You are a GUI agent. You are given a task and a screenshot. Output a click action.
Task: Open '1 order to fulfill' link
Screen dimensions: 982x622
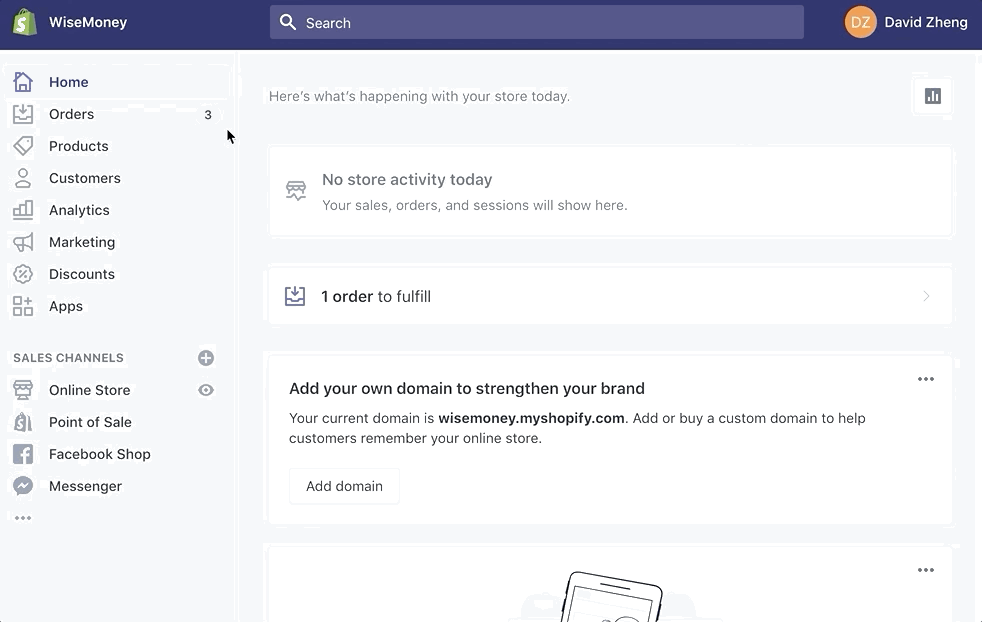click(x=376, y=296)
